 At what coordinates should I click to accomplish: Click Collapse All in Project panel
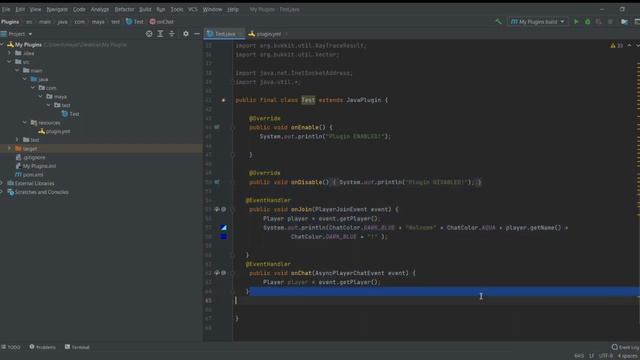pyautogui.click(x=172, y=34)
